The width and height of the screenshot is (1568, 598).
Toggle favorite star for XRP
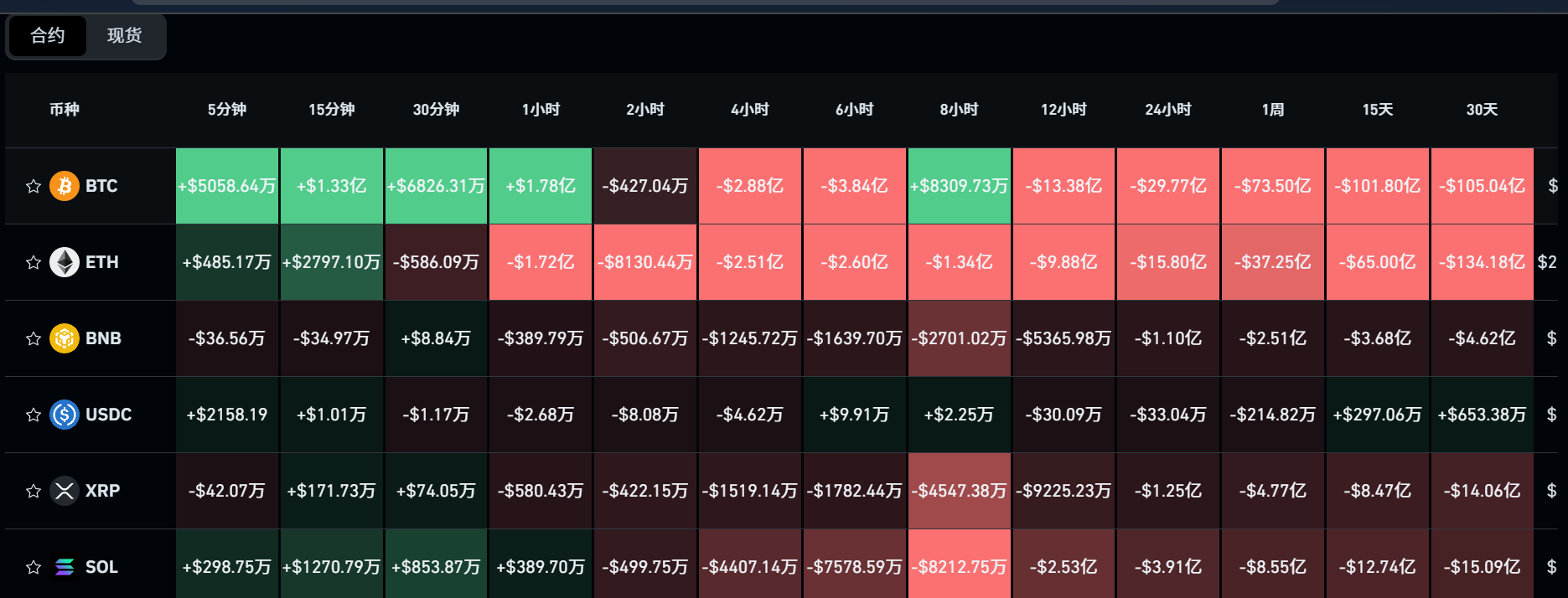34,491
